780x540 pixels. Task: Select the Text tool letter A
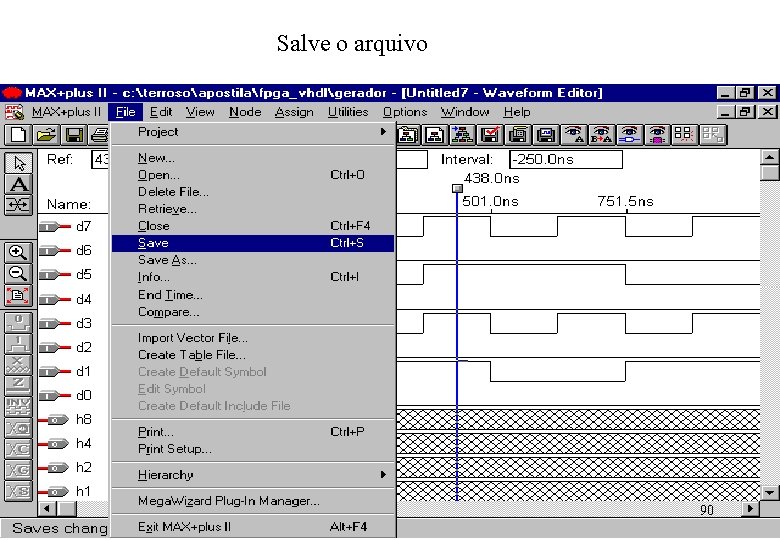[x=18, y=184]
